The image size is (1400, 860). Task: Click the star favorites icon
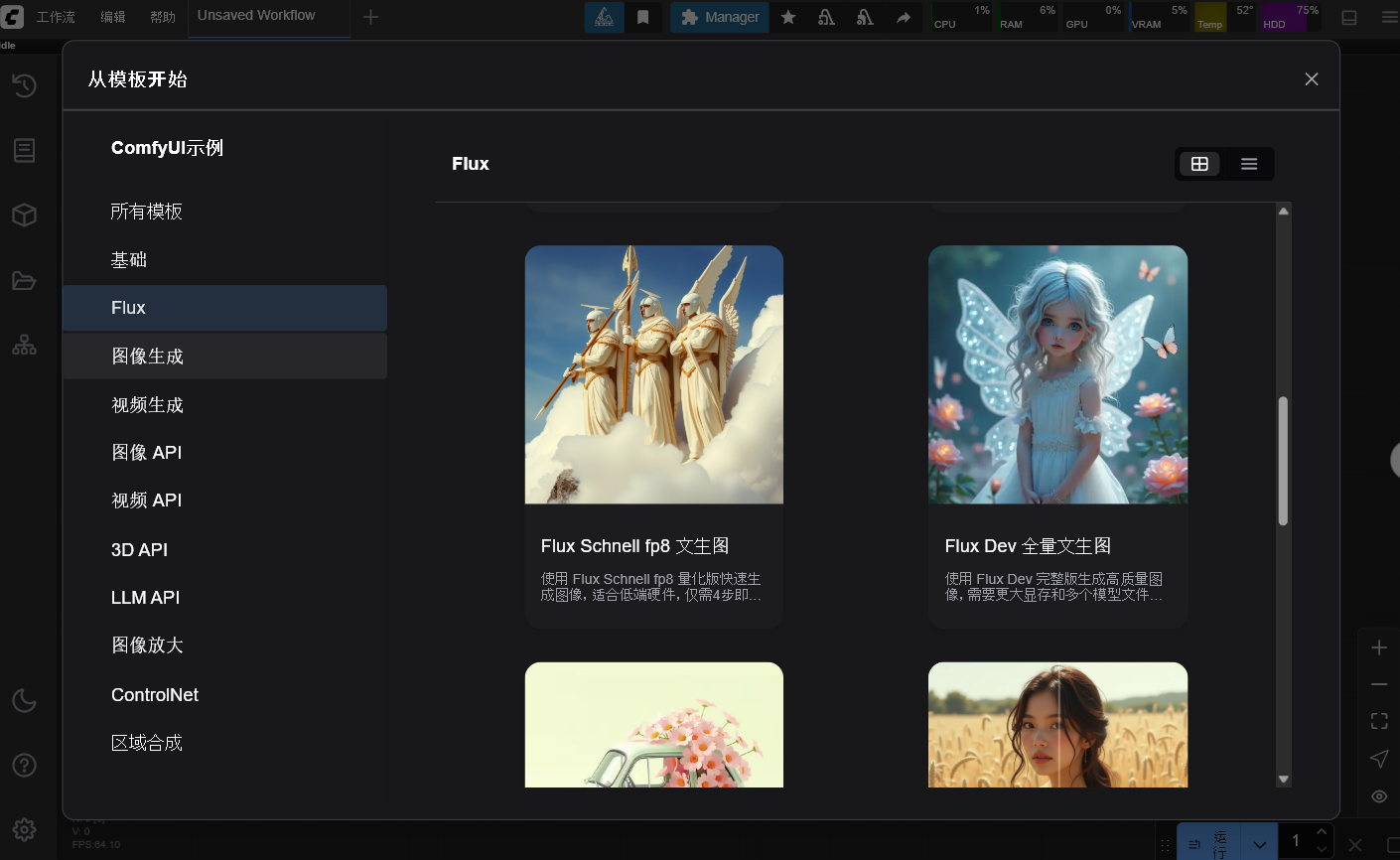click(788, 17)
